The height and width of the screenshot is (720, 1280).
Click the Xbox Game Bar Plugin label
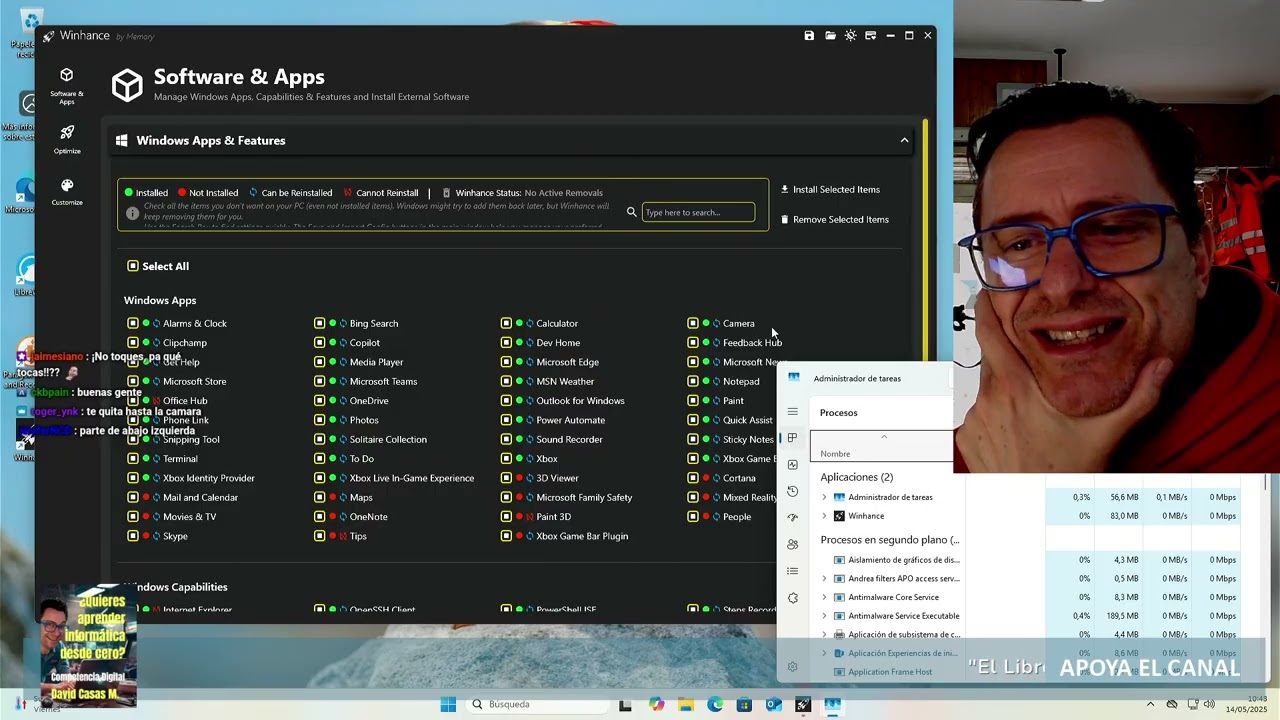tap(582, 536)
